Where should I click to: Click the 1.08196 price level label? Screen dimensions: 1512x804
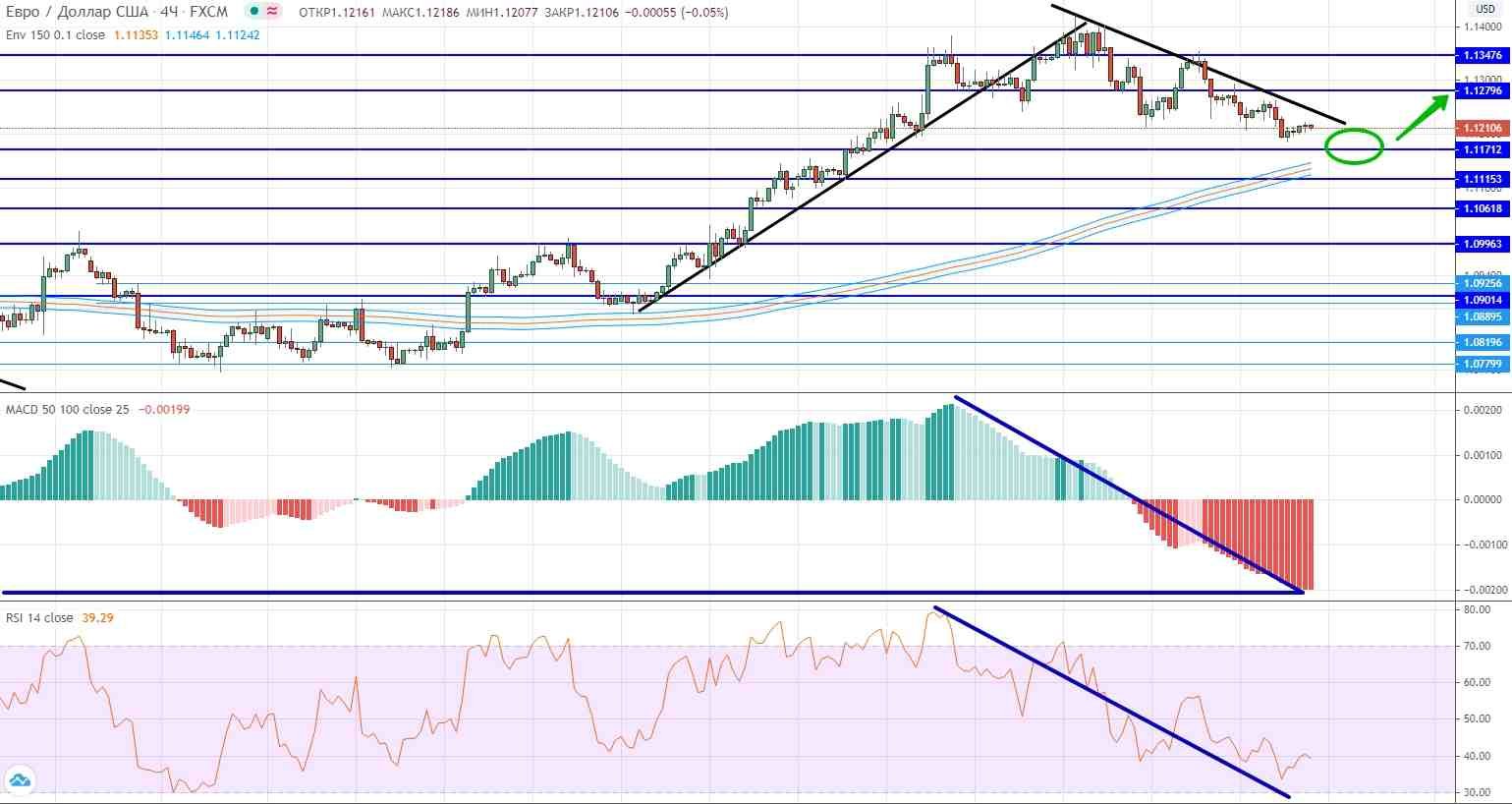[1483, 342]
